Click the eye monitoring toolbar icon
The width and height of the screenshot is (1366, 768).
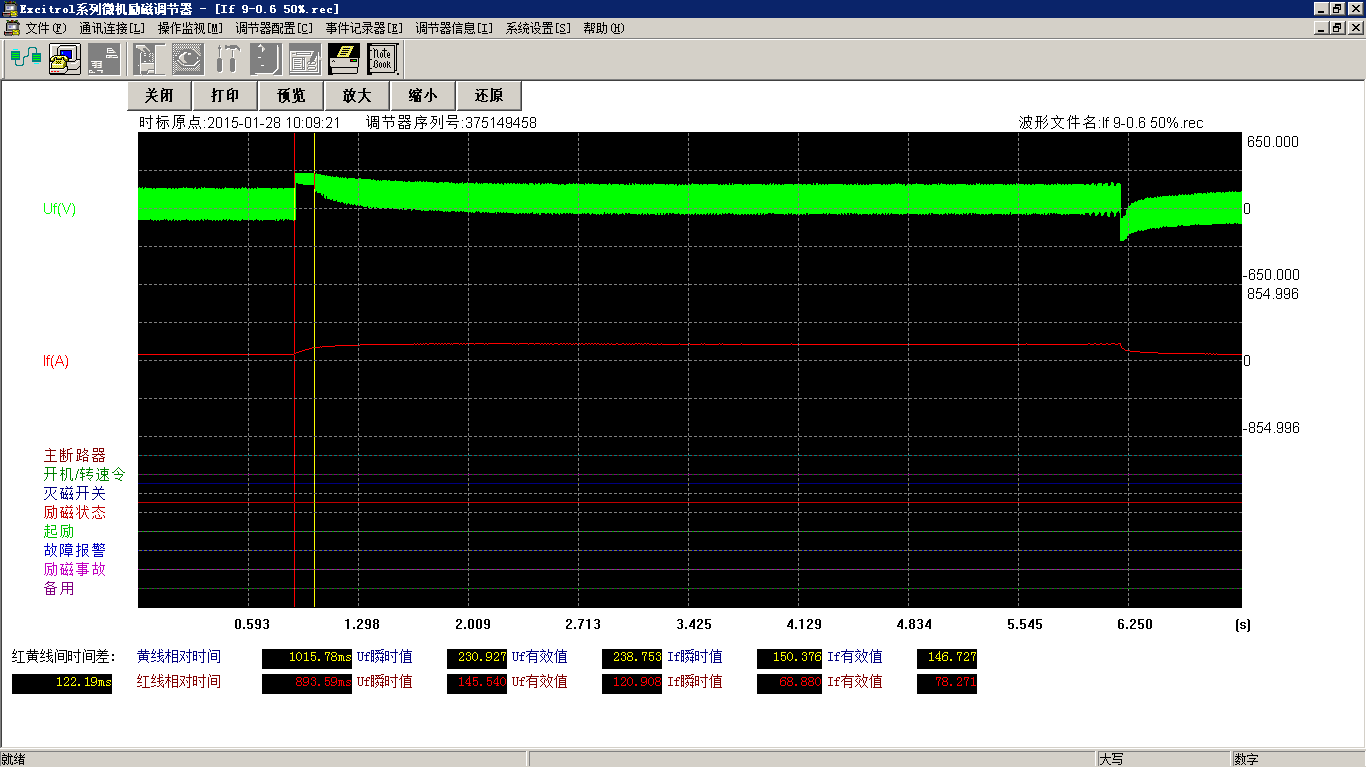click(188, 59)
